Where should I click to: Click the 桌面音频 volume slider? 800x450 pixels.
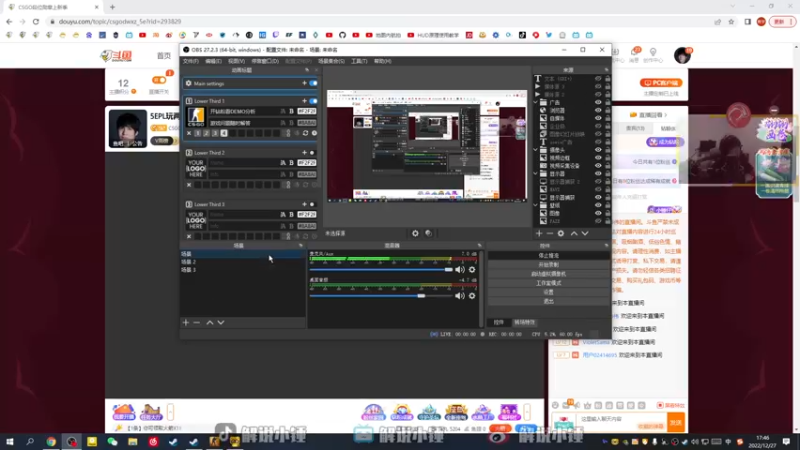381,296
